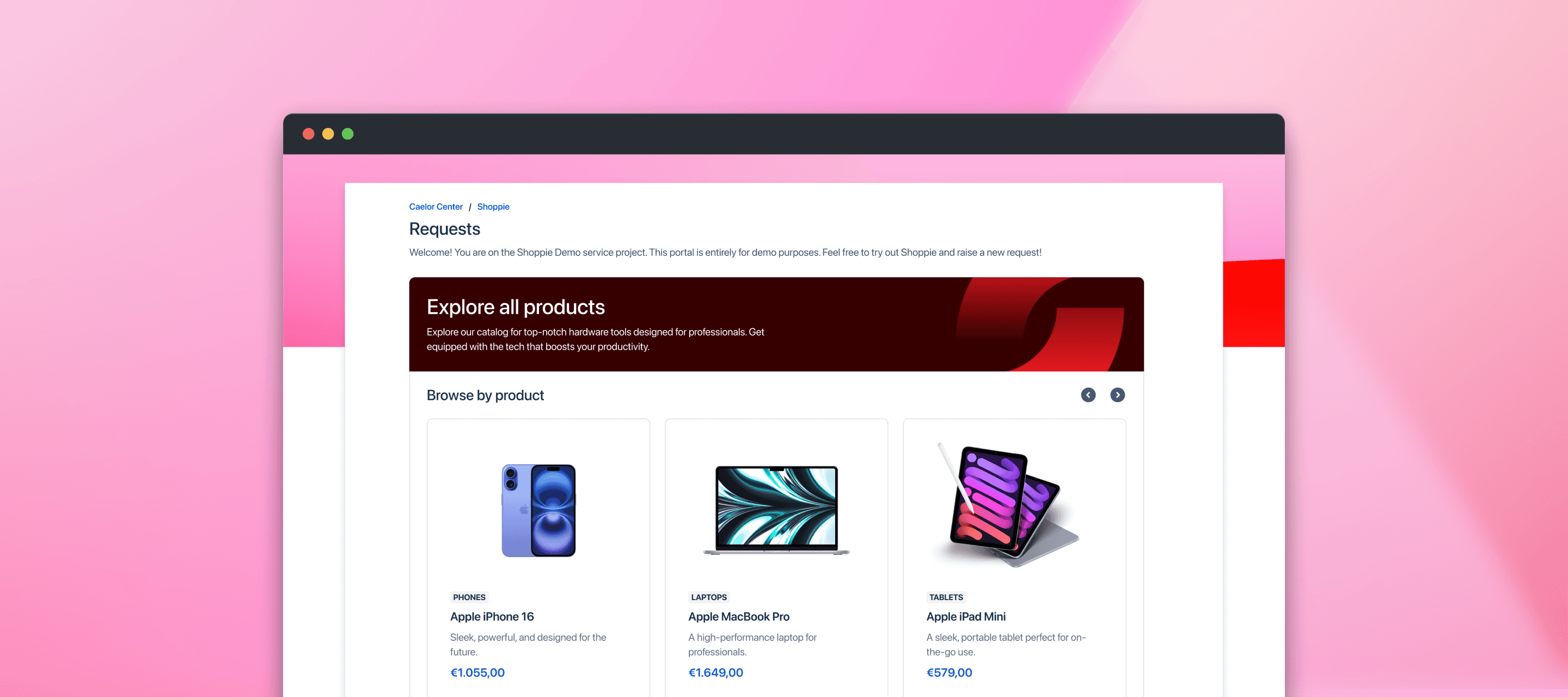Click the green maximize window dot
This screenshot has height=697, width=1568.
pos(347,134)
